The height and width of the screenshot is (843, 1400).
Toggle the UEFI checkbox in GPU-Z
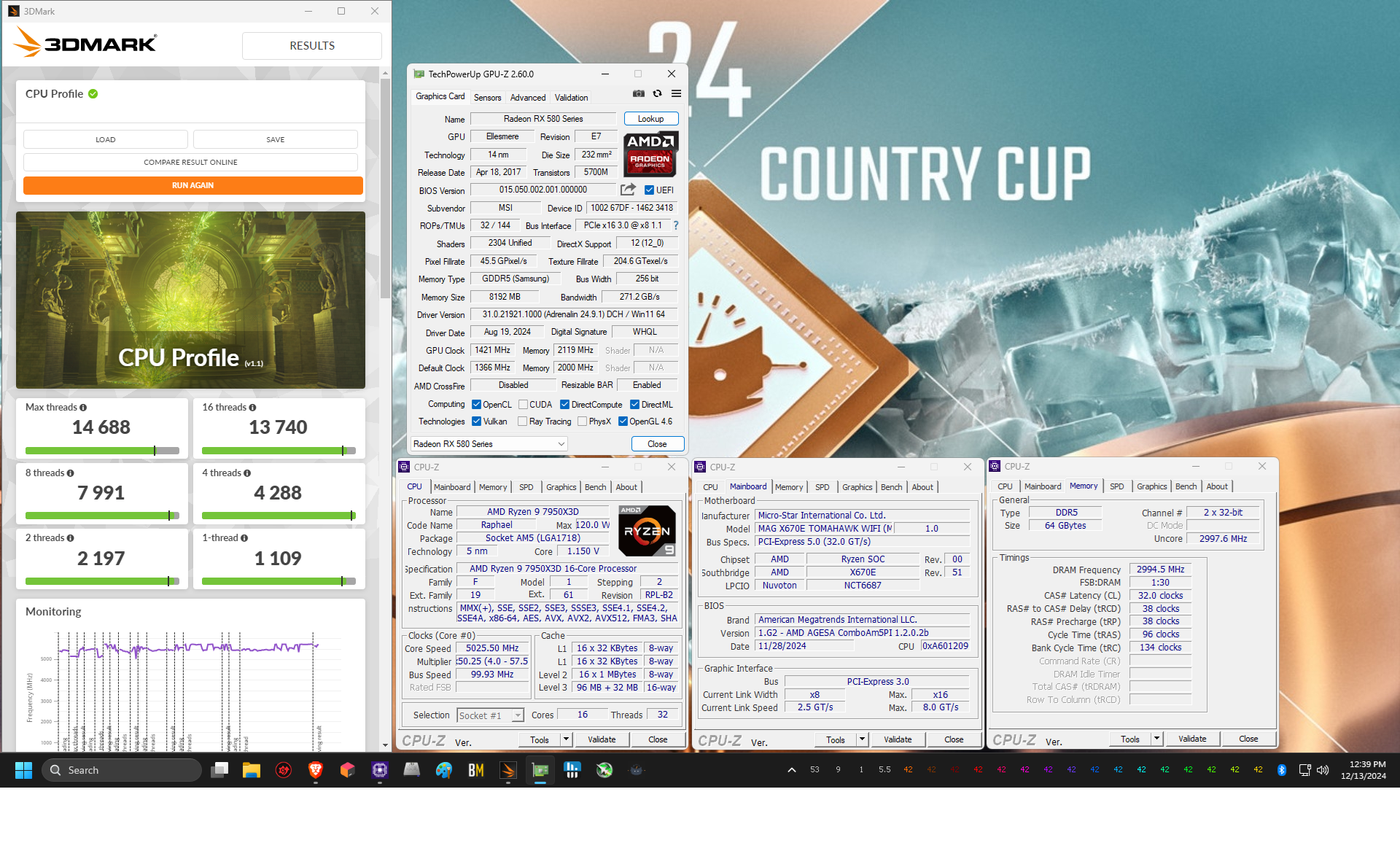tap(649, 190)
